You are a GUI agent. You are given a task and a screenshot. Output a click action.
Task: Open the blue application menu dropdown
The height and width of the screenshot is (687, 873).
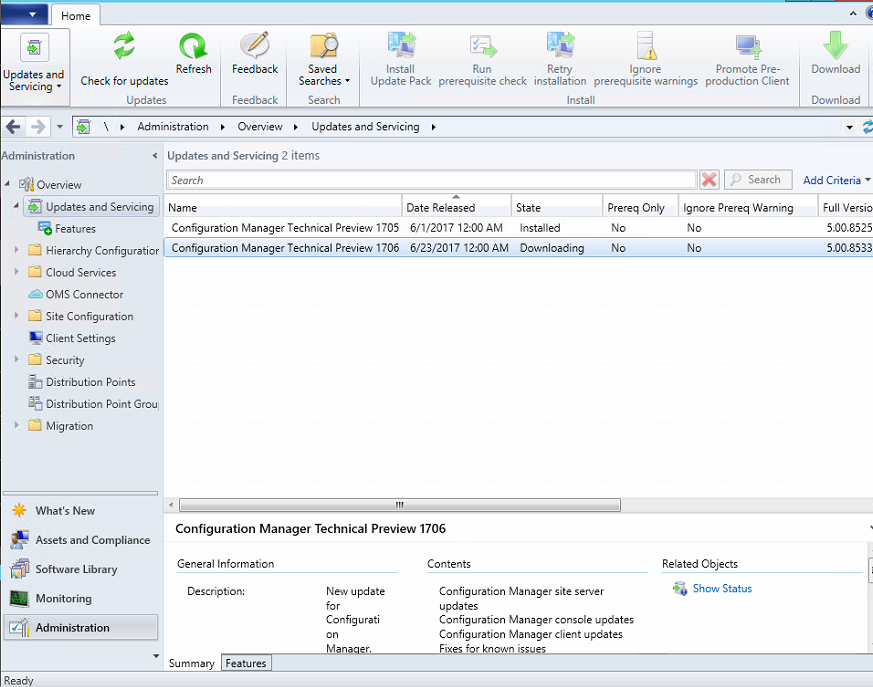(23, 14)
